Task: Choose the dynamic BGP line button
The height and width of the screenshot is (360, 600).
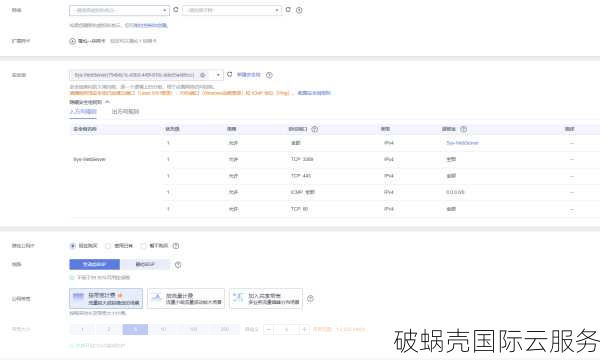Action: tap(95, 264)
